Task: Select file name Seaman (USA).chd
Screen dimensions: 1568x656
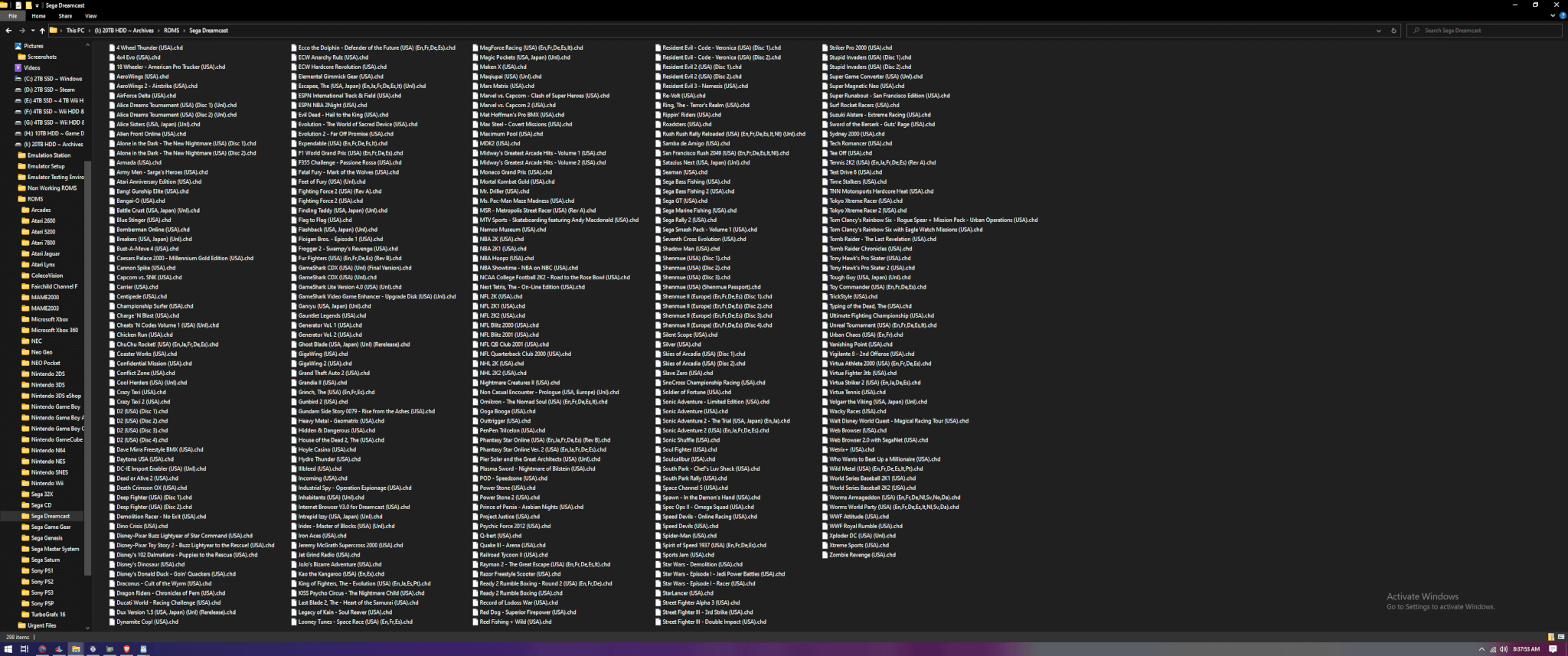Action: point(685,172)
